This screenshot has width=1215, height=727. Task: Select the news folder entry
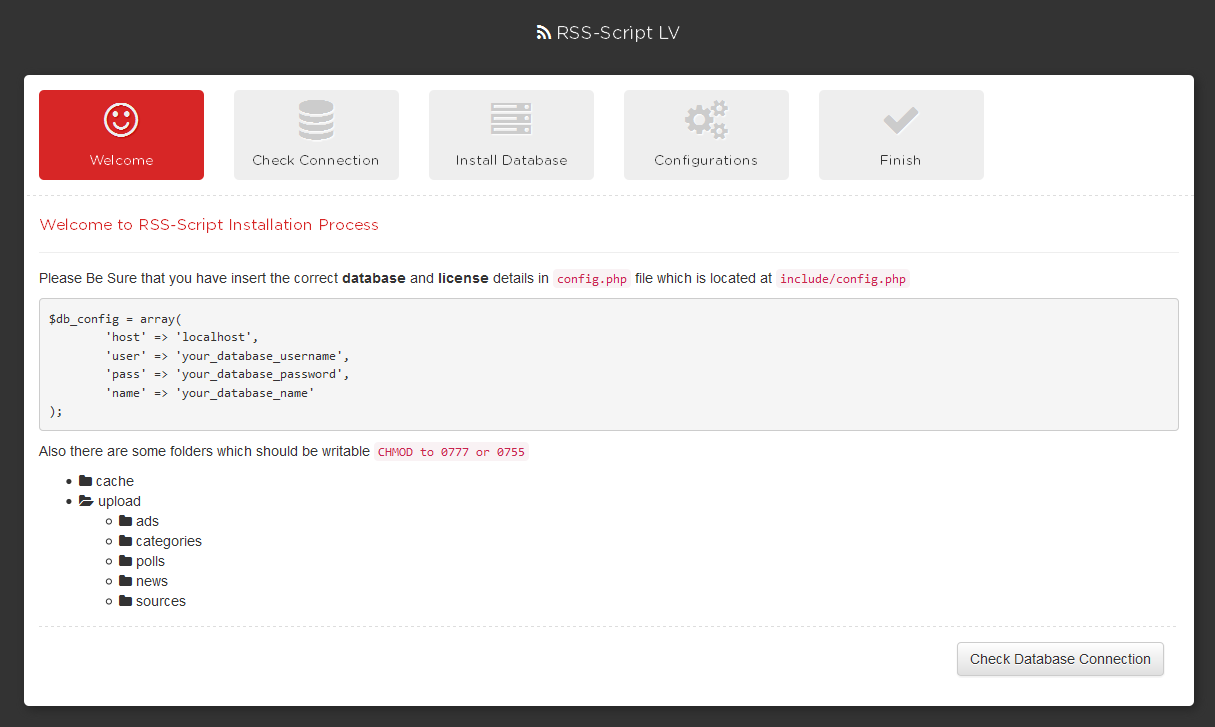pyautogui.click(x=151, y=581)
